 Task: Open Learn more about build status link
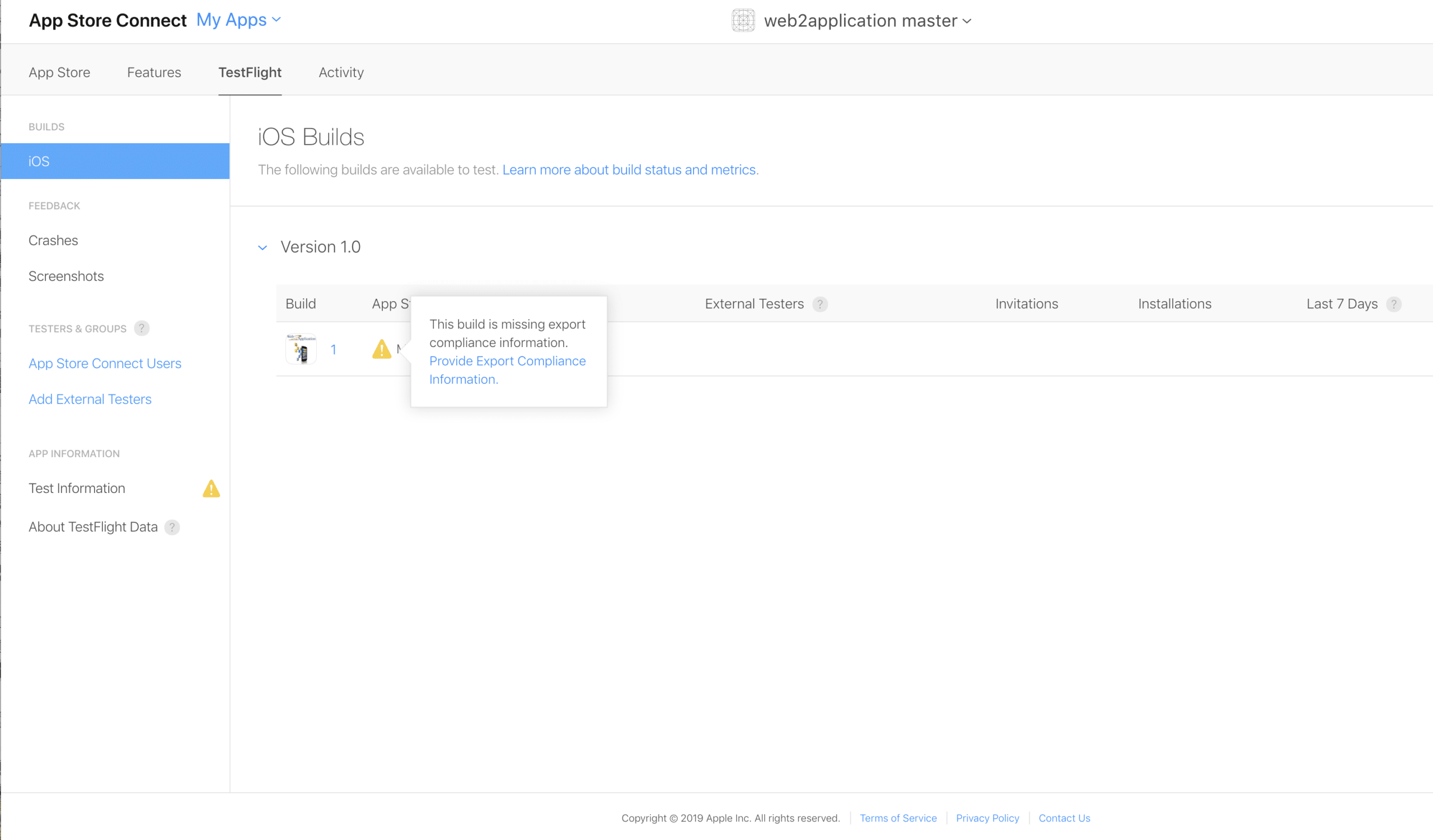pyautogui.click(x=629, y=170)
